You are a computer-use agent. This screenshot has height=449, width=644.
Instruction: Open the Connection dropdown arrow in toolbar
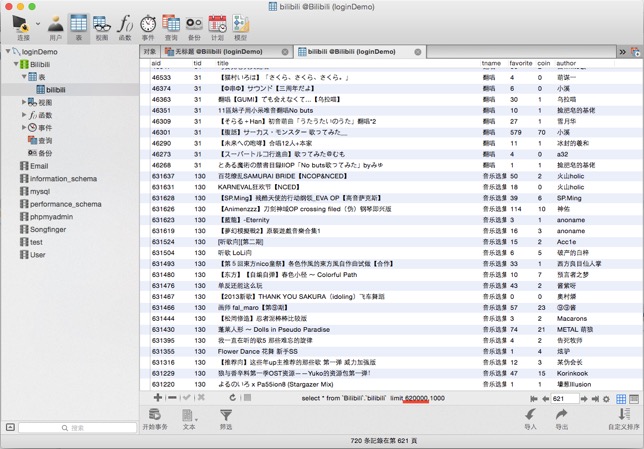[x=38, y=24]
